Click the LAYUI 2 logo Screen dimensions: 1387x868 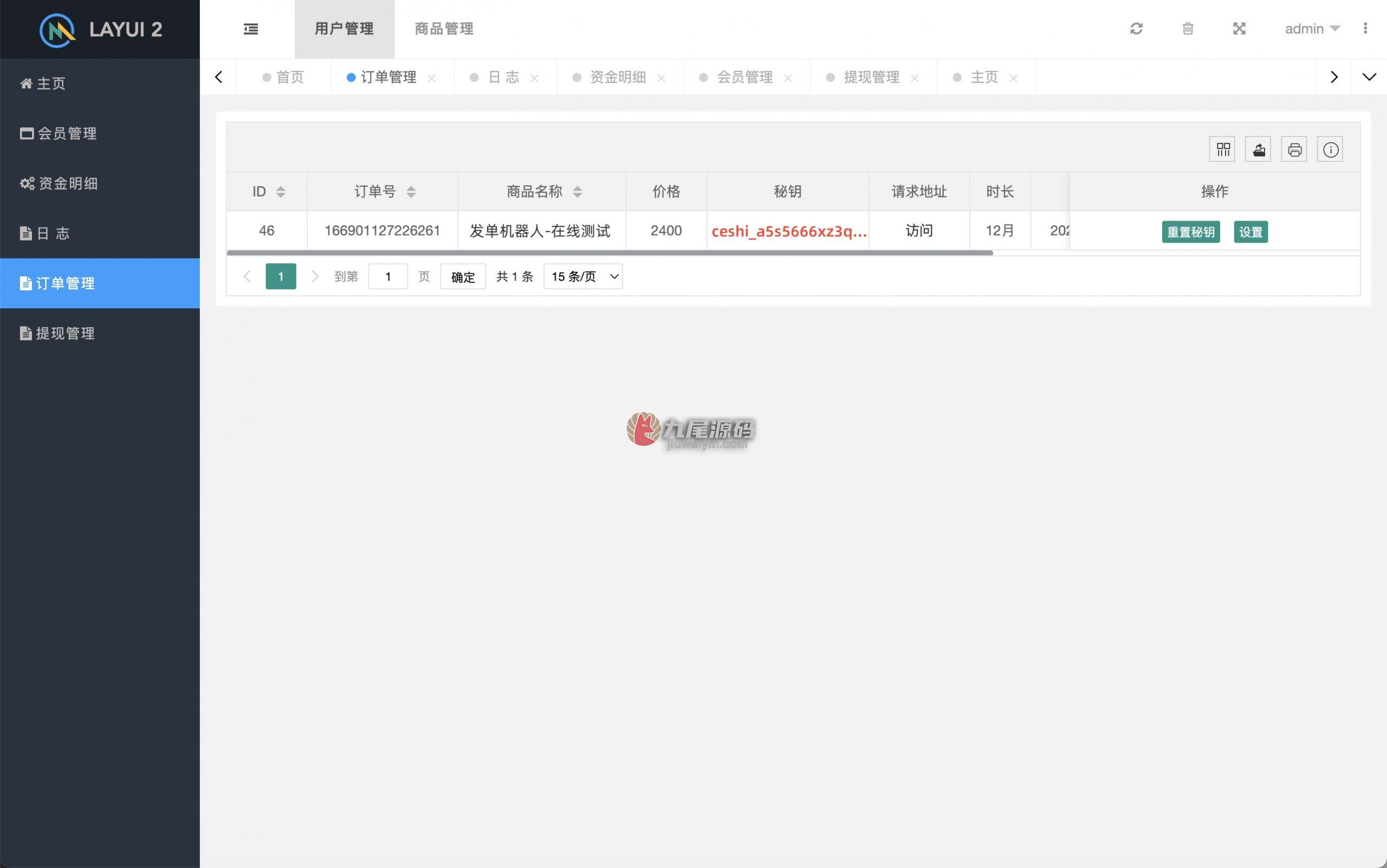100,29
